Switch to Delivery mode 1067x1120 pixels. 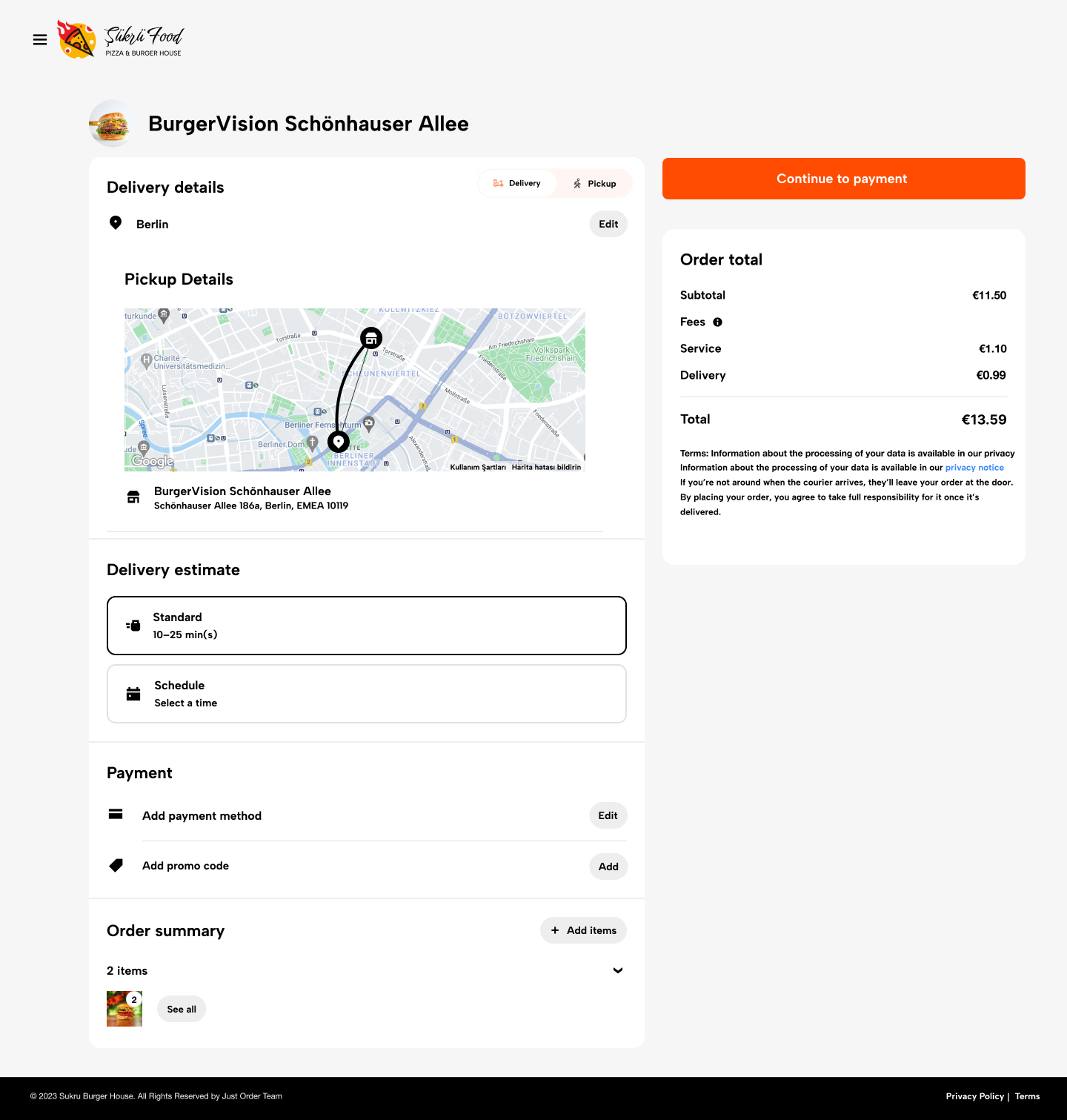coord(517,183)
